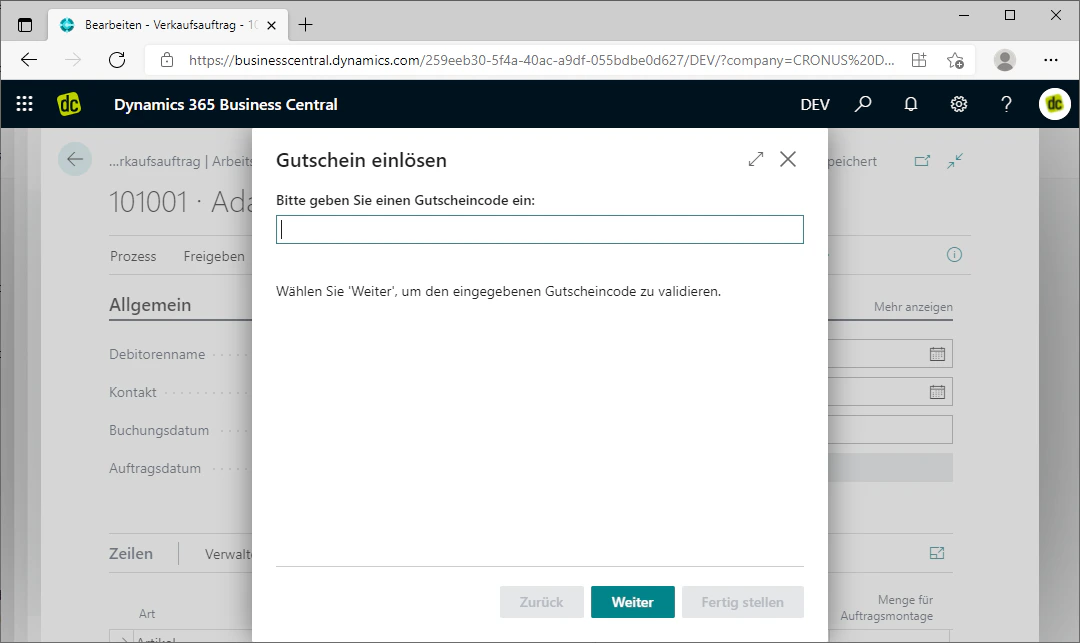Collapse the page with the arrows icon
Viewport: 1080px width, 643px height.
coord(955,160)
